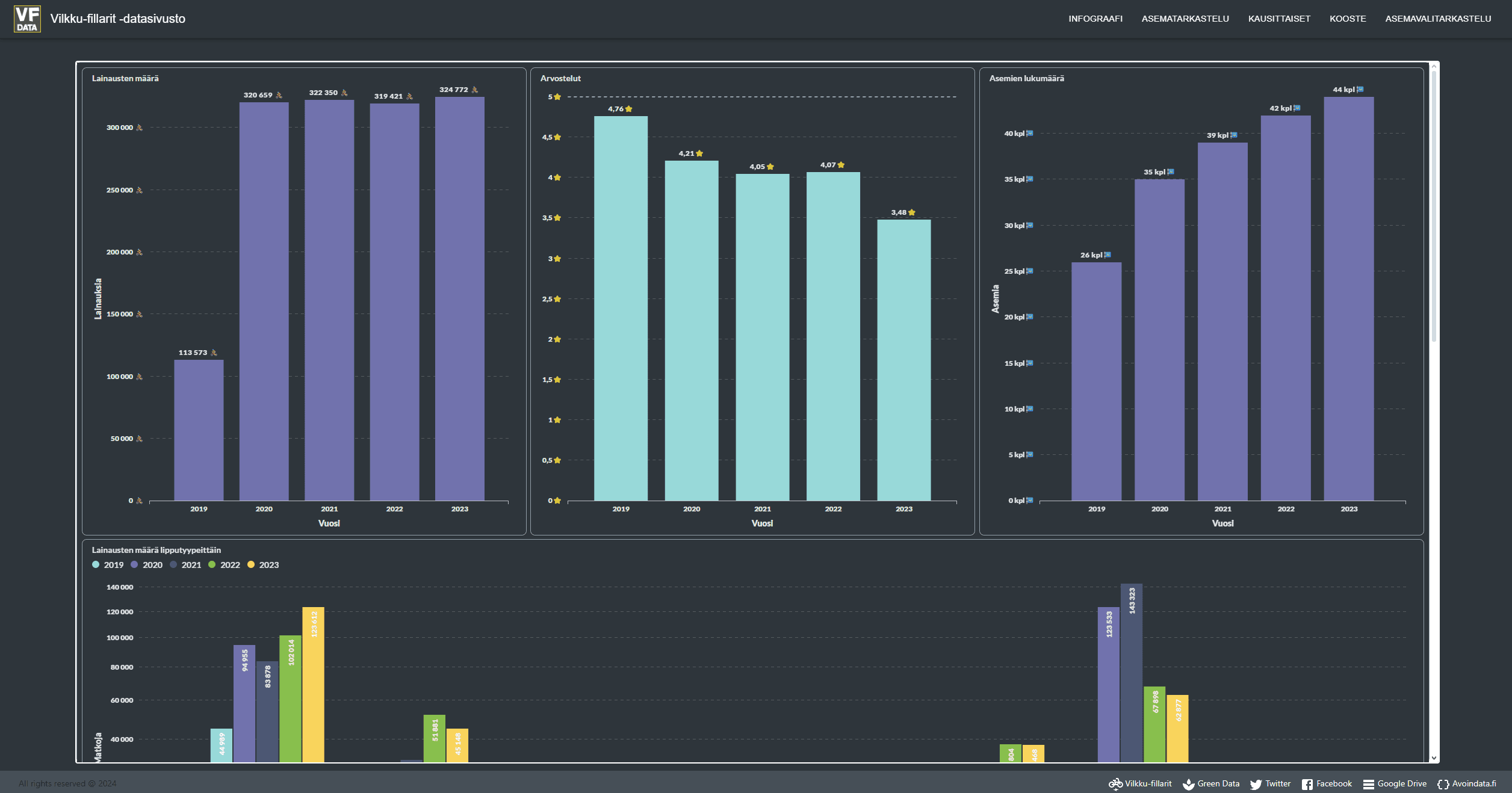
Task: Click the Twitter bird icon
Action: click(x=1256, y=784)
